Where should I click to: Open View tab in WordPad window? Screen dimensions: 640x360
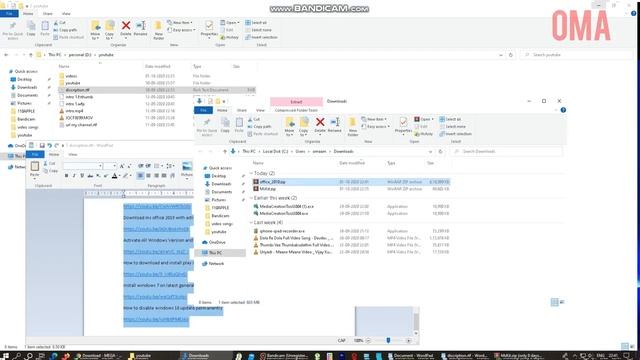click(73, 155)
